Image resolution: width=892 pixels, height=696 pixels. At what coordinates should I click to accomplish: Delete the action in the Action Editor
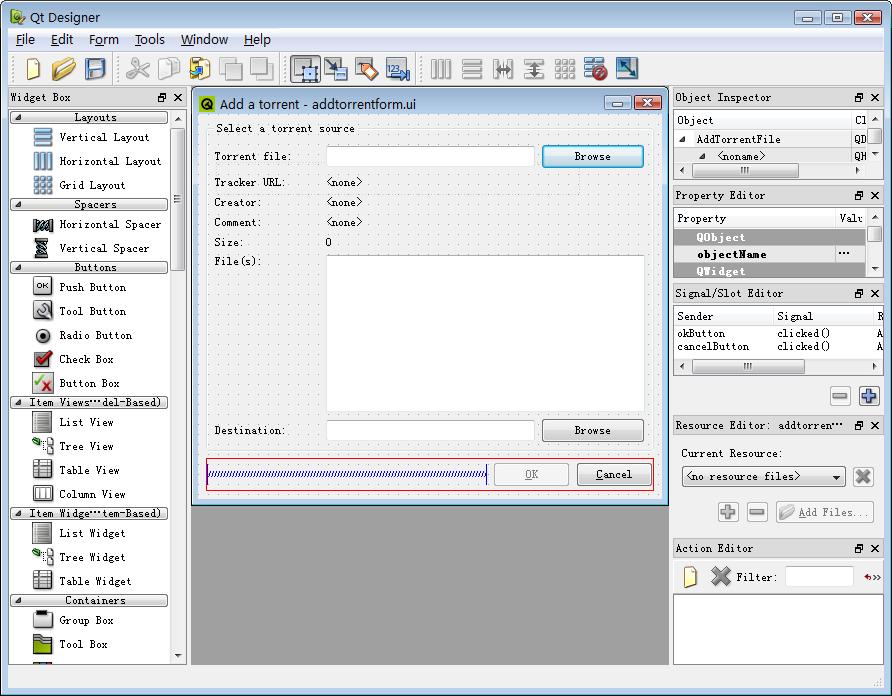(x=720, y=576)
